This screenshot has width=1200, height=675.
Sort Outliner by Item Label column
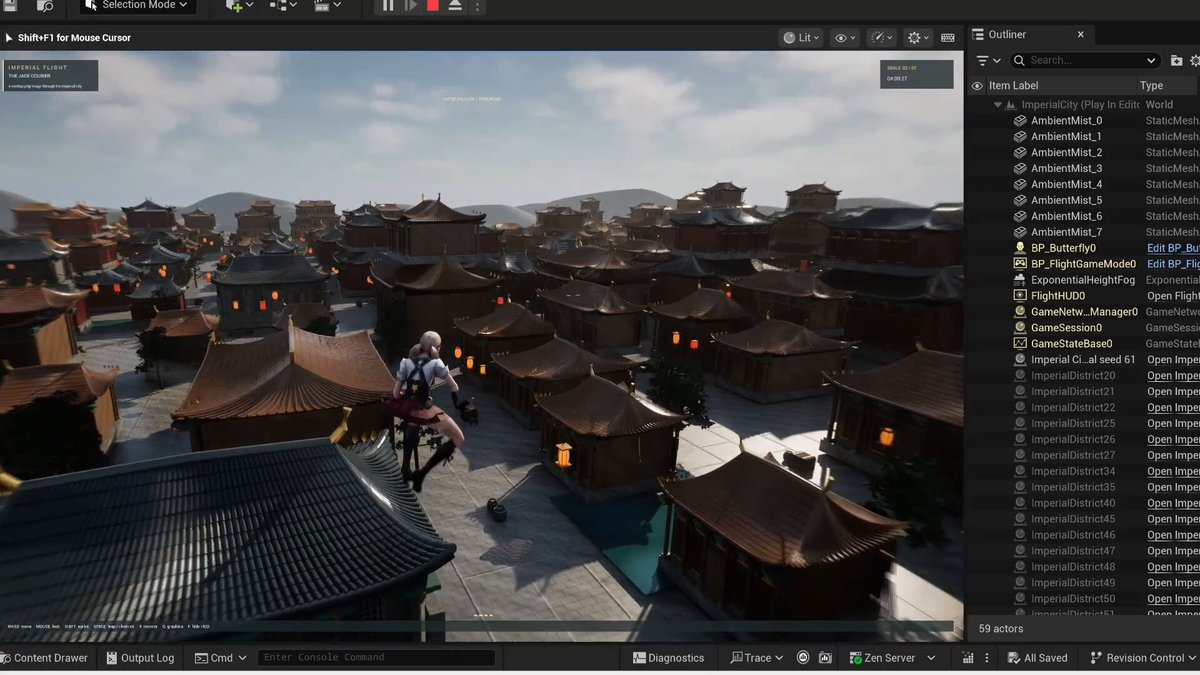click(1013, 86)
